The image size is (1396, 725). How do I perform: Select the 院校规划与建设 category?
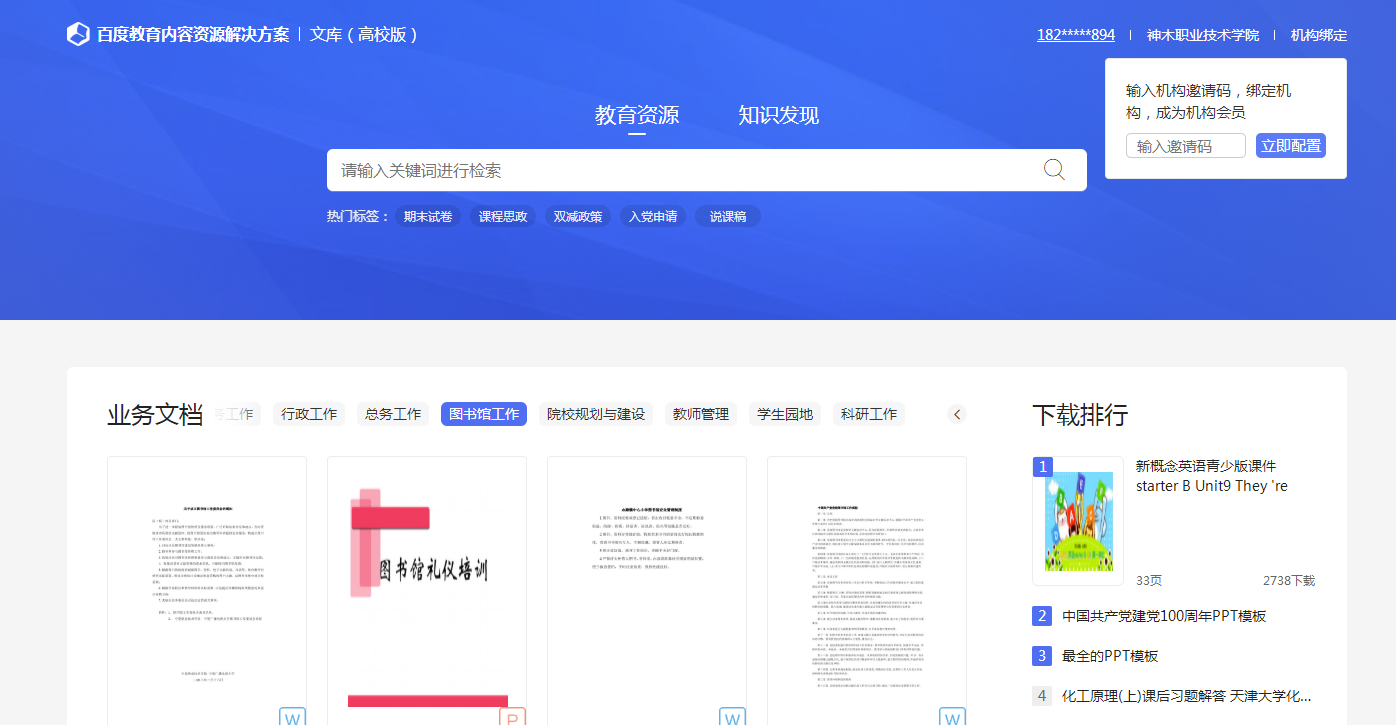click(x=596, y=414)
